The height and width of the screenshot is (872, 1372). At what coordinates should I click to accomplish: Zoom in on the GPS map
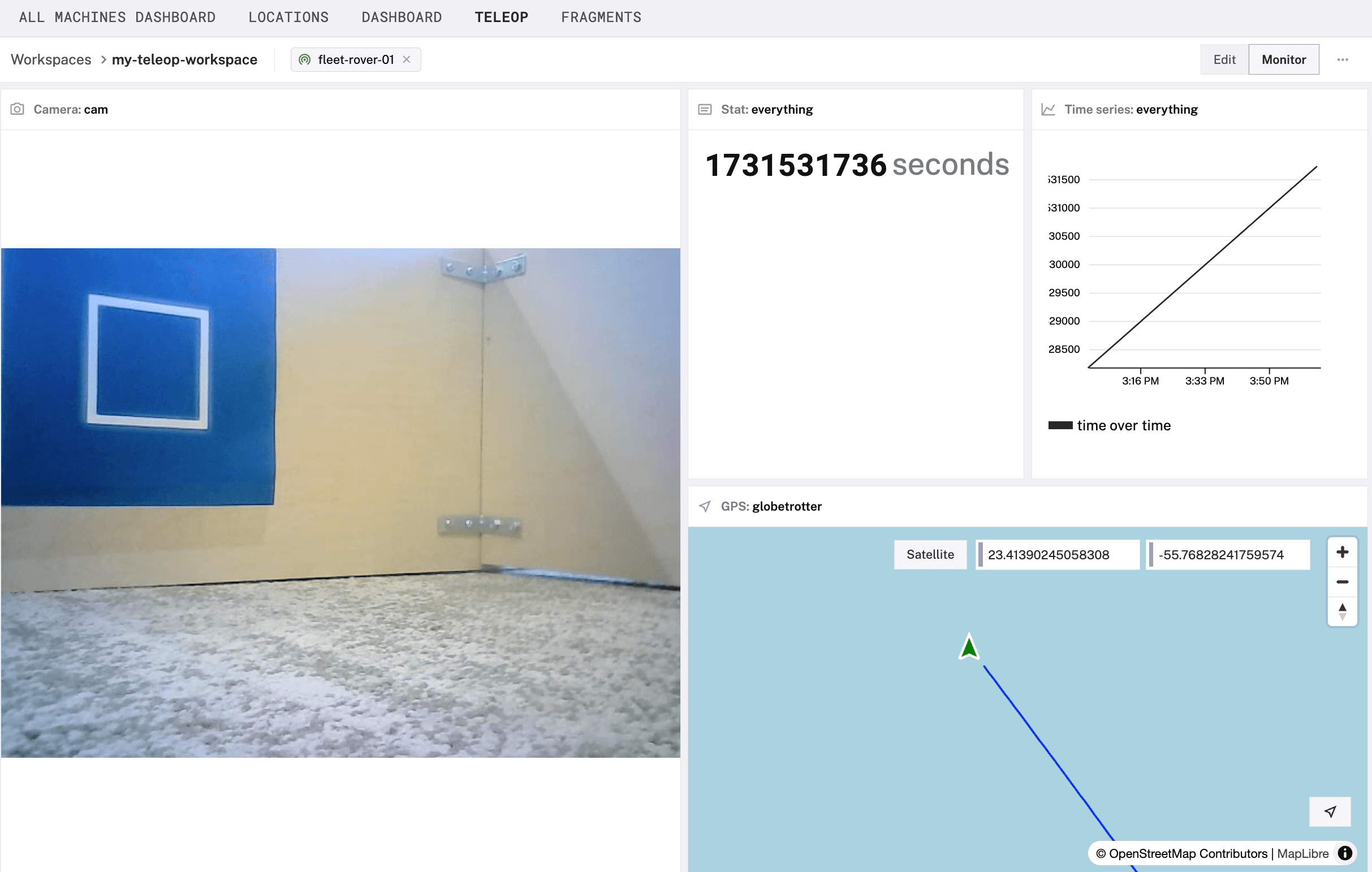1342,552
